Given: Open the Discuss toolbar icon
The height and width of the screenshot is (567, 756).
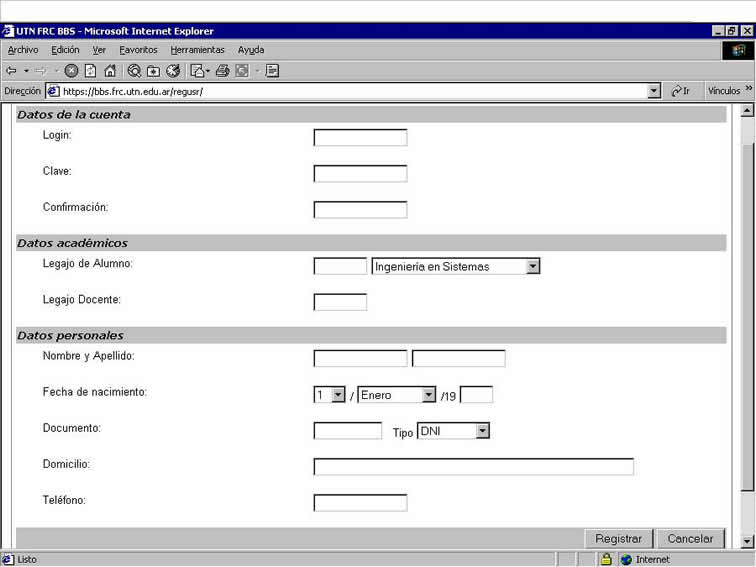Looking at the screenshot, I should point(272,71).
